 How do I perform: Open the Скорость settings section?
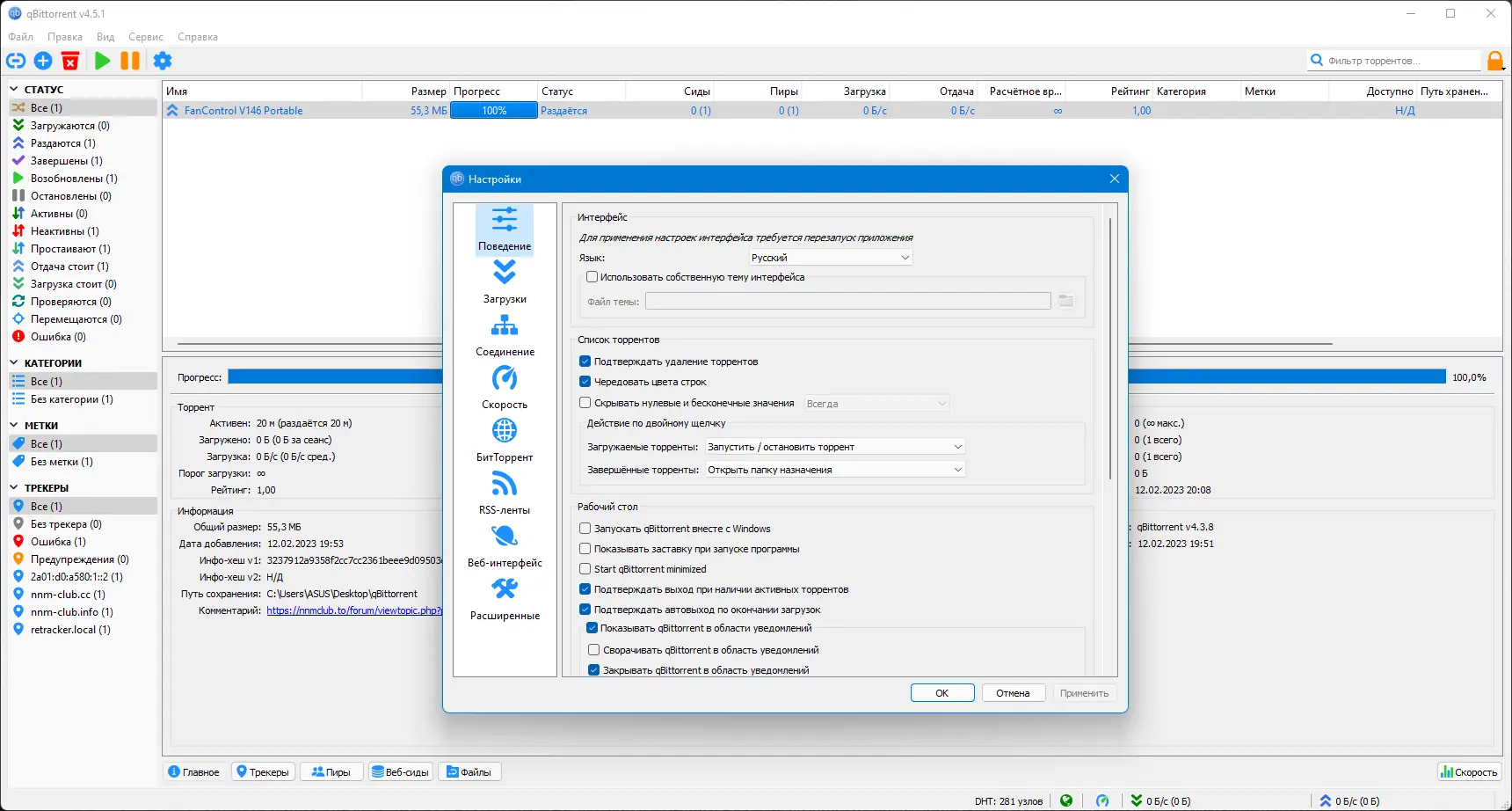tap(505, 389)
